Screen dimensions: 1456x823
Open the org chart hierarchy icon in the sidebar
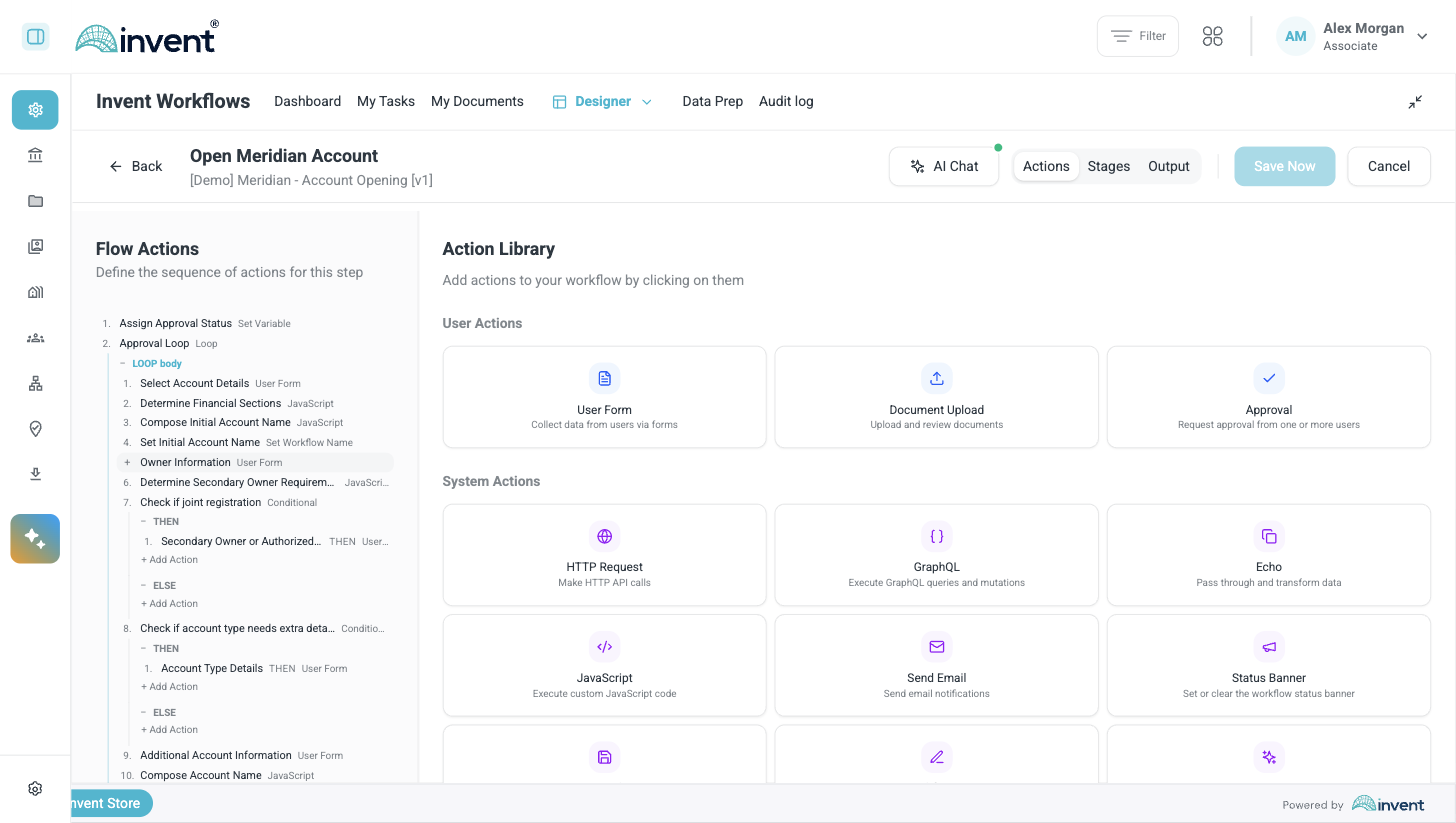coord(36,384)
